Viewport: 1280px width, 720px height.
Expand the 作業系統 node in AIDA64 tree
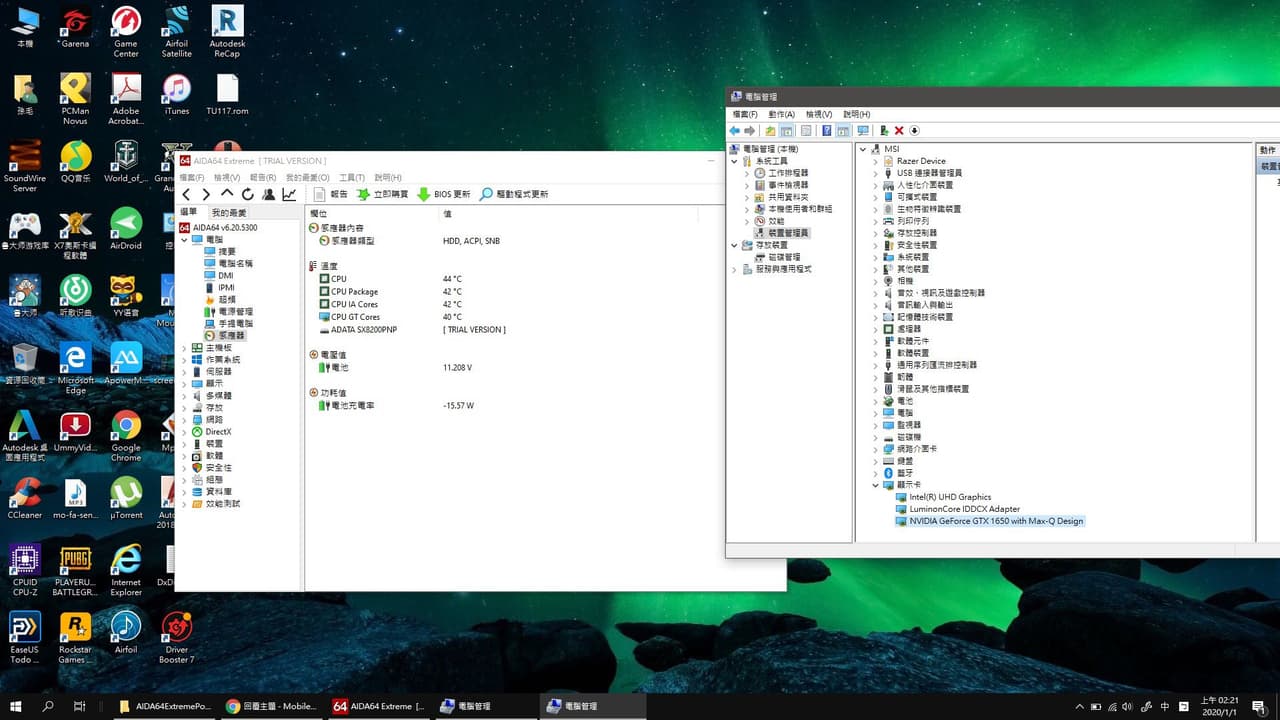coord(184,360)
